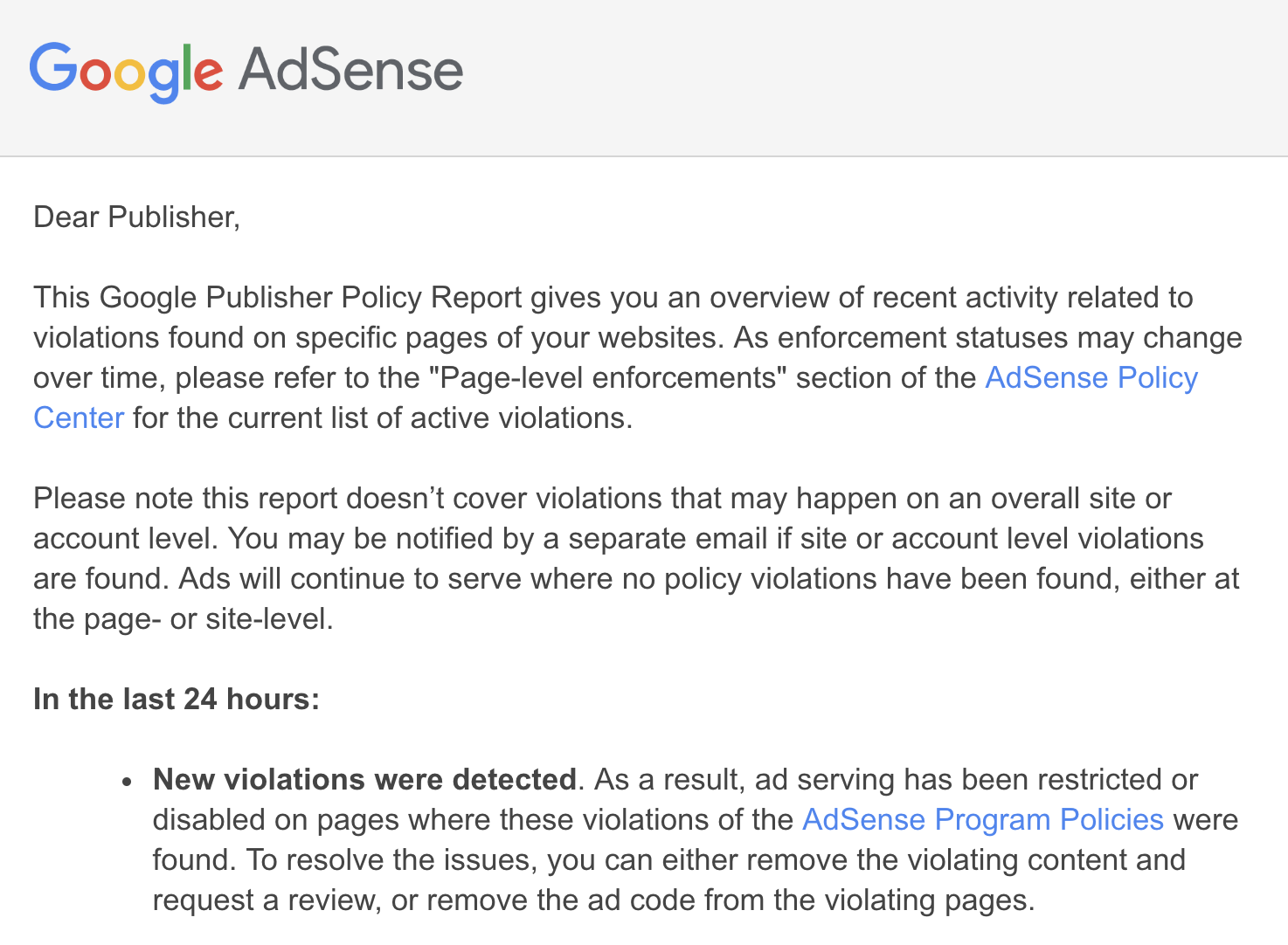Click the gray AdSense wordmark in header

(350, 69)
